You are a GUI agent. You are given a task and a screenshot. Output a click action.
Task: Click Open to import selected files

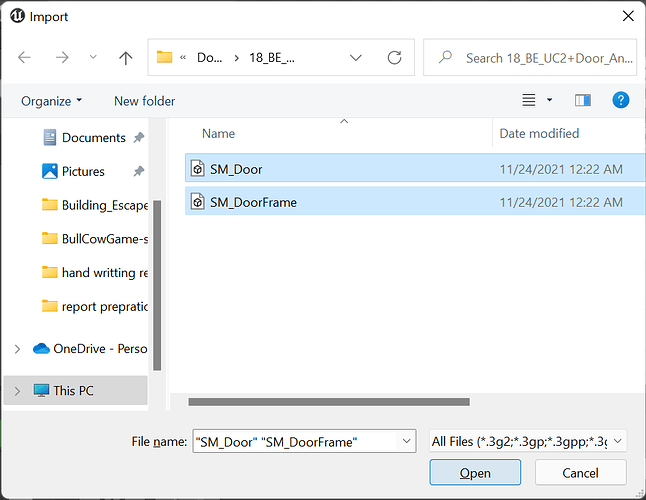click(475, 473)
